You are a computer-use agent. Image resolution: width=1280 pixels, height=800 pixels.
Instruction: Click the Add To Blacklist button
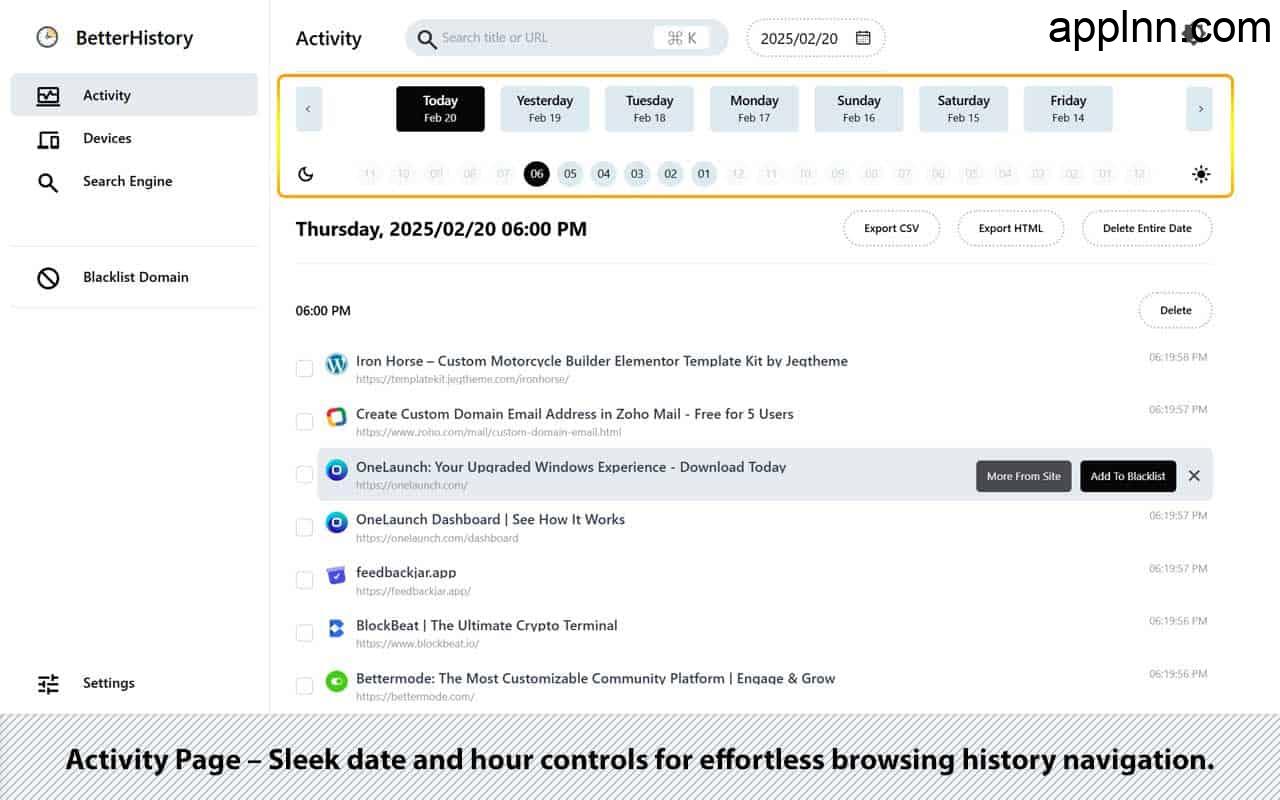1127,476
